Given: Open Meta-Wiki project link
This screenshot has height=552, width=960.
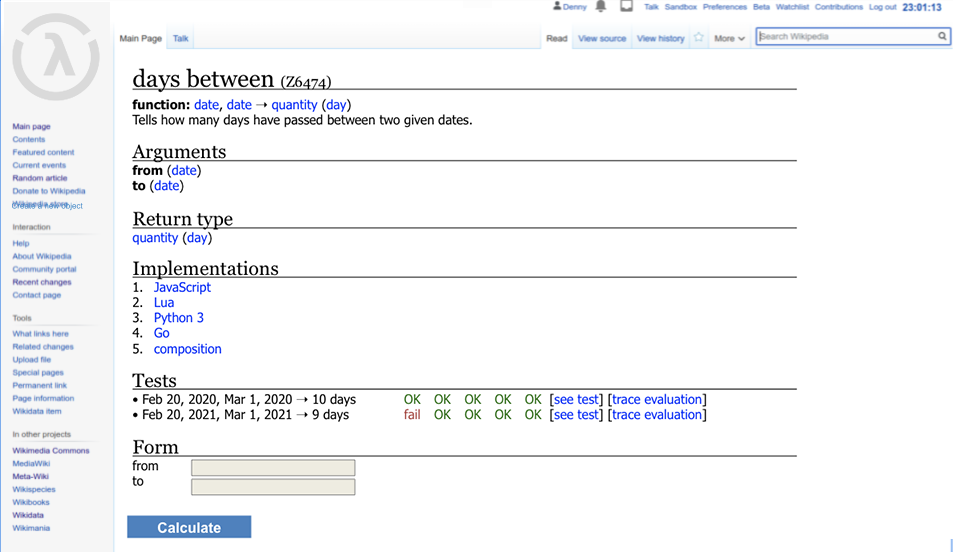Looking at the screenshot, I should tap(31, 476).
